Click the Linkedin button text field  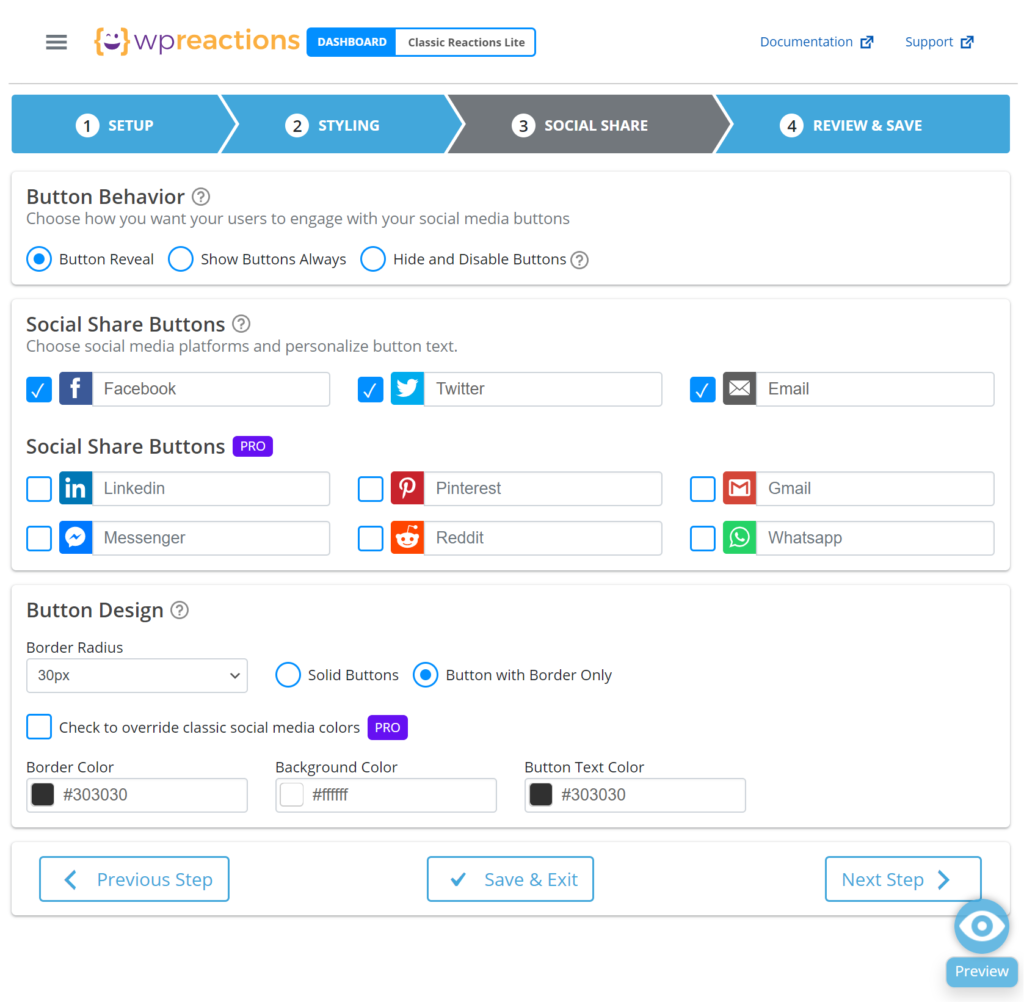pos(211,488)
